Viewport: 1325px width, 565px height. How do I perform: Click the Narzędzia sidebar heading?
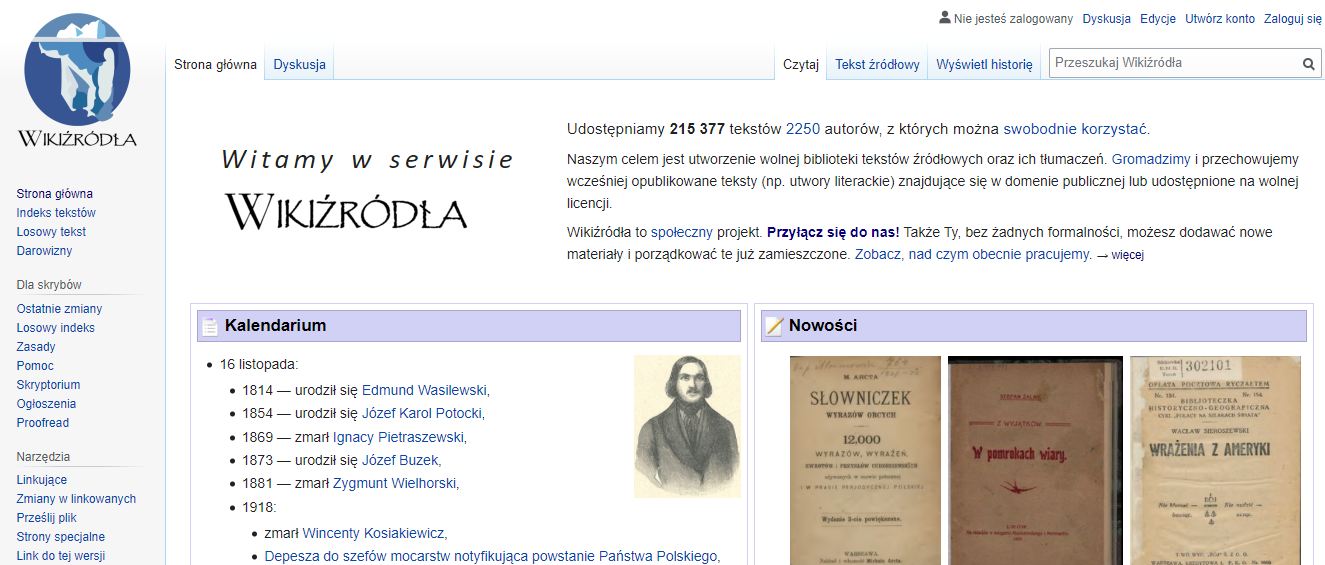tap(43, 457)
